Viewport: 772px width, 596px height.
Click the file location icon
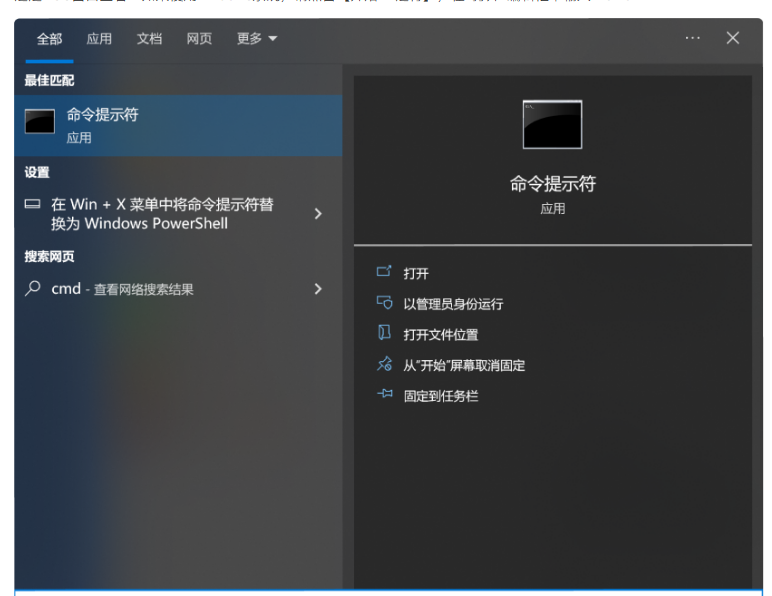pos(384,333)
